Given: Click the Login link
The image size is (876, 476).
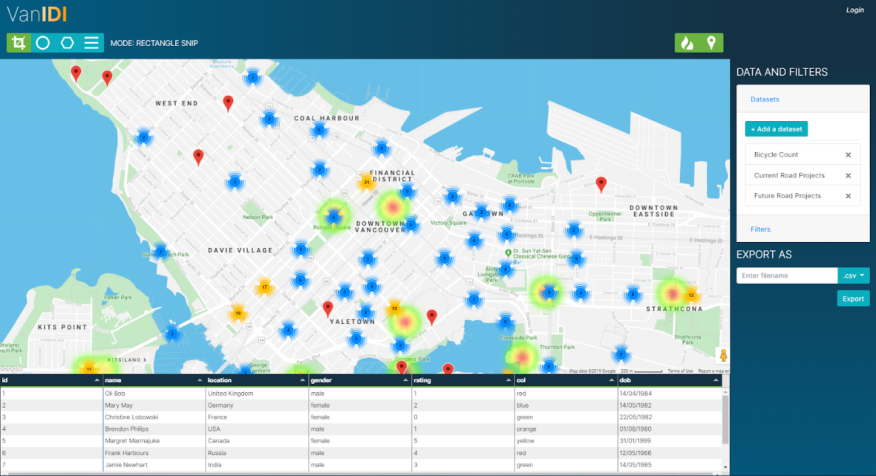Looking at the screenshot, I should coord(855,10).
